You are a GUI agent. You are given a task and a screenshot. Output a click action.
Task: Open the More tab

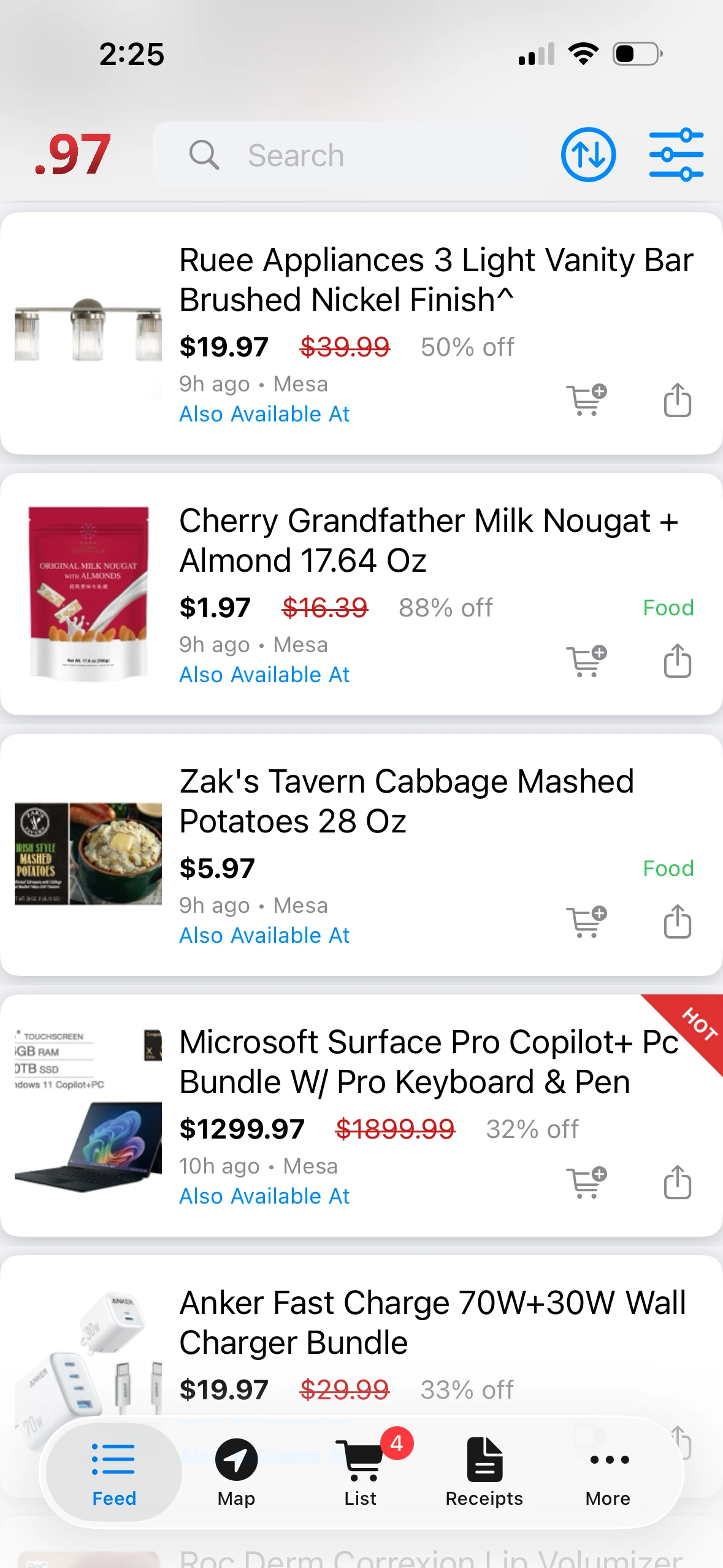tap(608, 1472)
